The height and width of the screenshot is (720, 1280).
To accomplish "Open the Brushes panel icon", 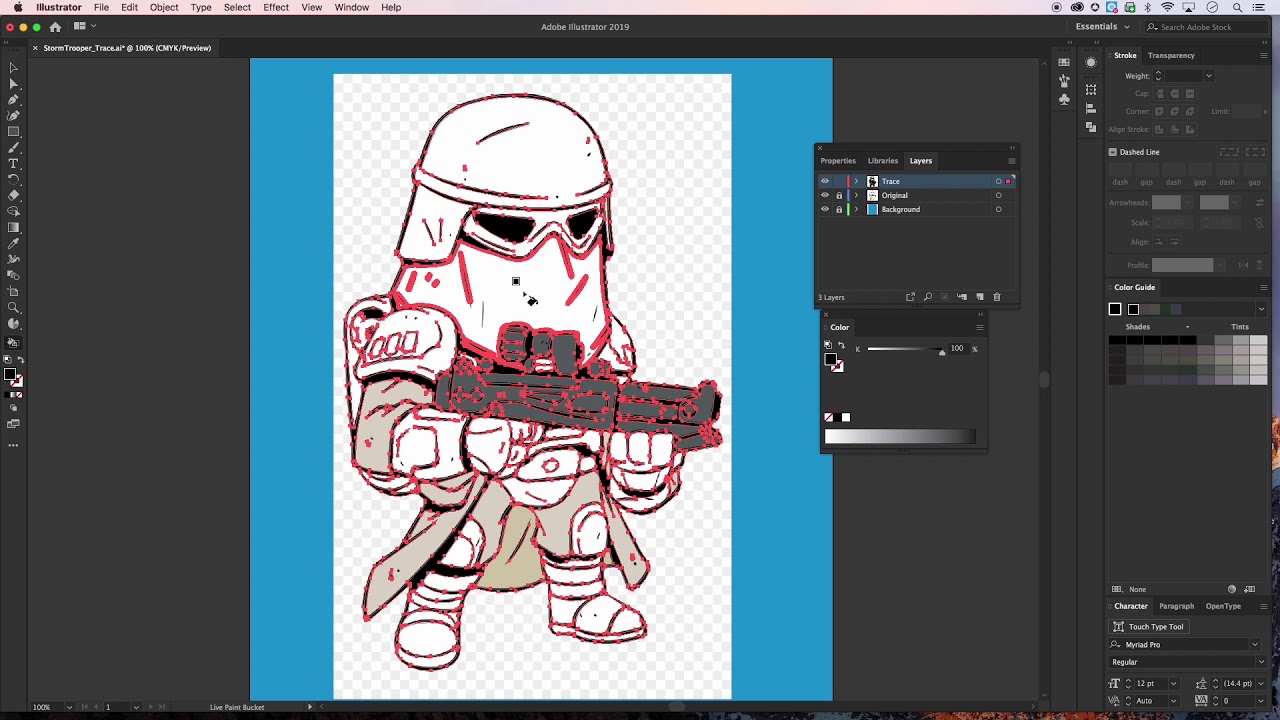I will [x=1064, y=81].
